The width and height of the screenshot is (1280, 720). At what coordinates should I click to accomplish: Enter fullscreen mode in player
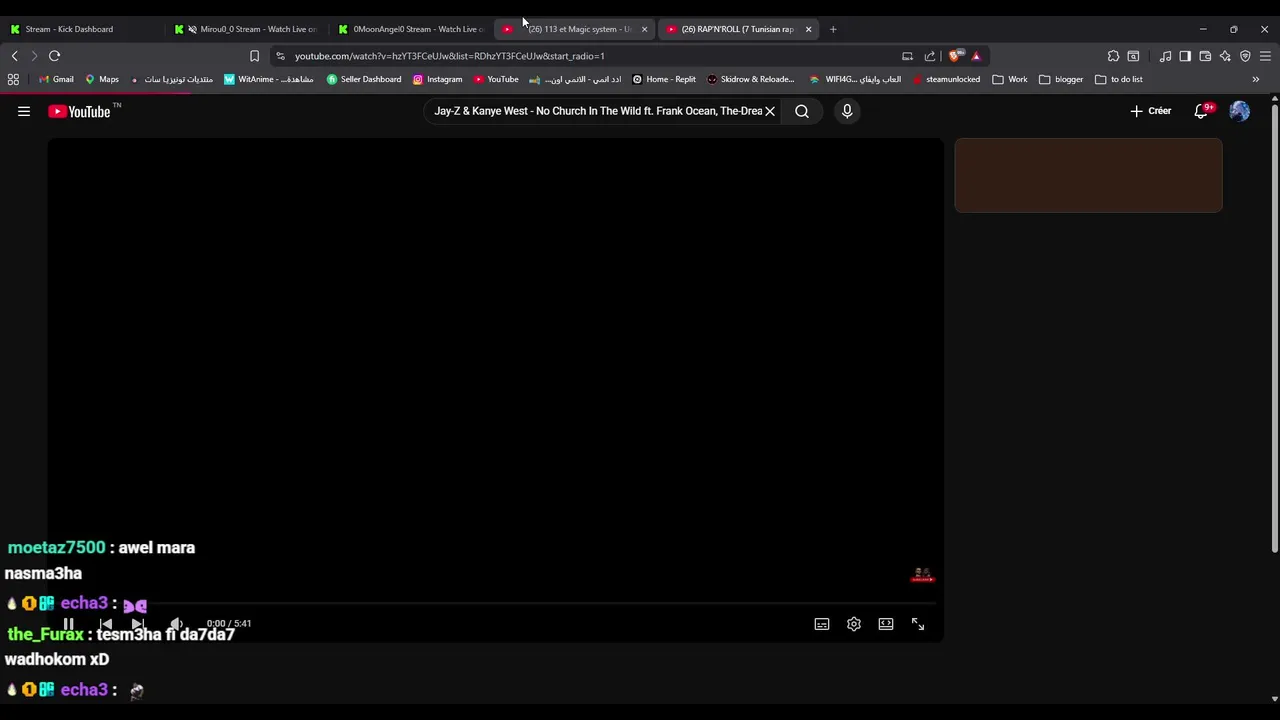point(918,624)
